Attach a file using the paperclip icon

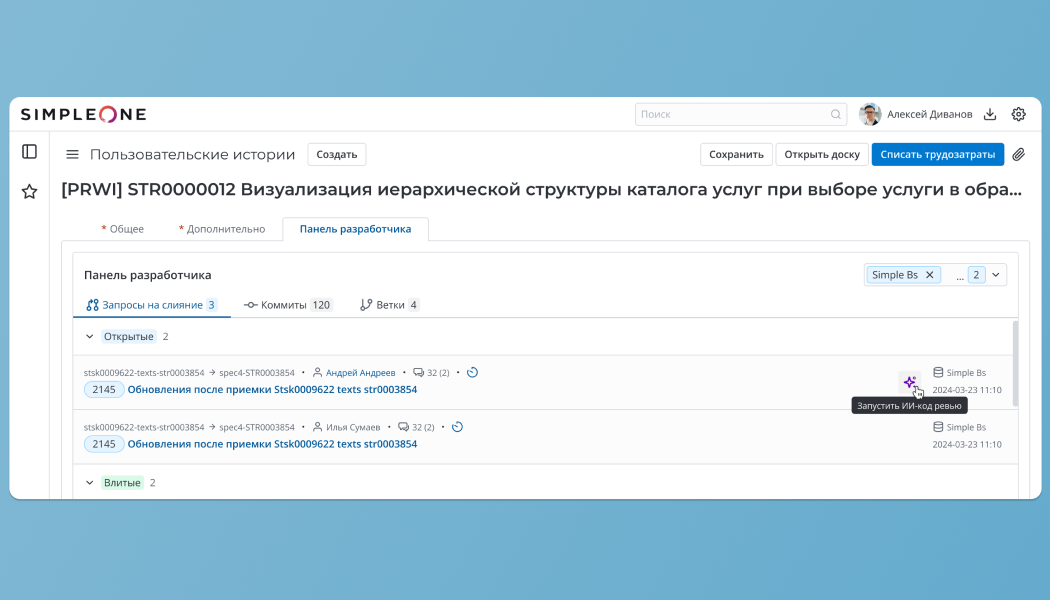click(x=1019, y=155)
